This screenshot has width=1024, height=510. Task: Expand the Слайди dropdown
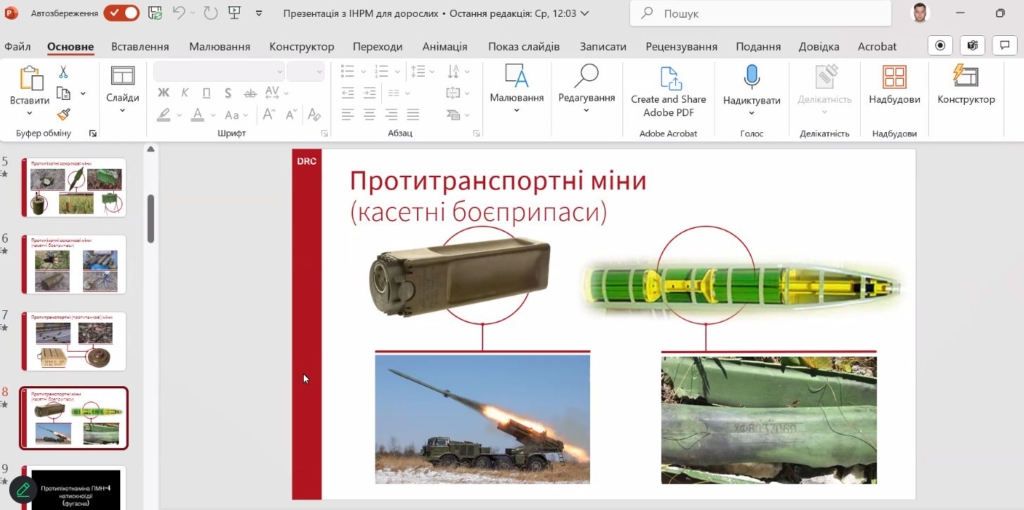coord(122,110)
